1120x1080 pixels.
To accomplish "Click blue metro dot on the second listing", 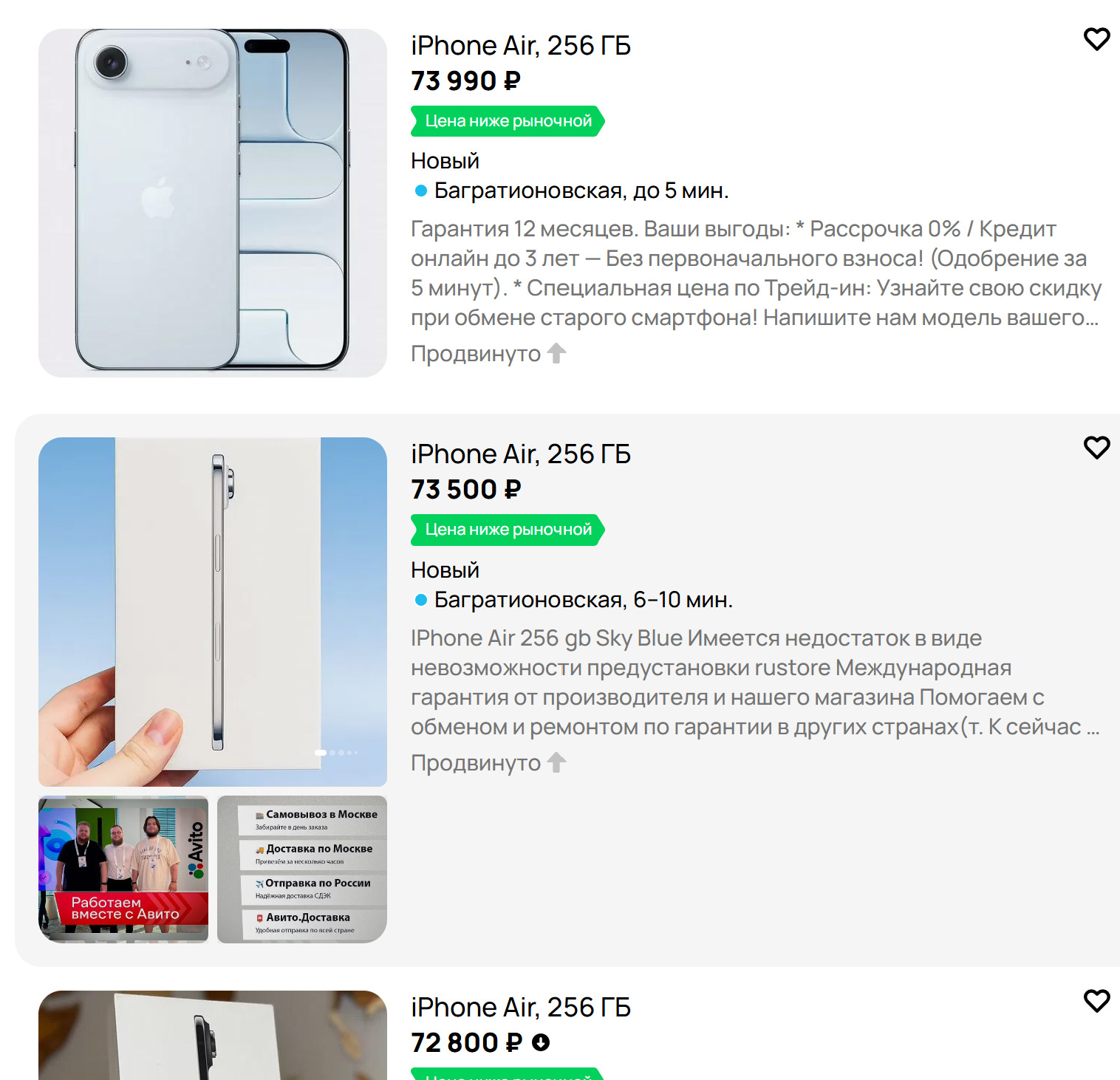I will pyautogui.click(x=421, y=600).
